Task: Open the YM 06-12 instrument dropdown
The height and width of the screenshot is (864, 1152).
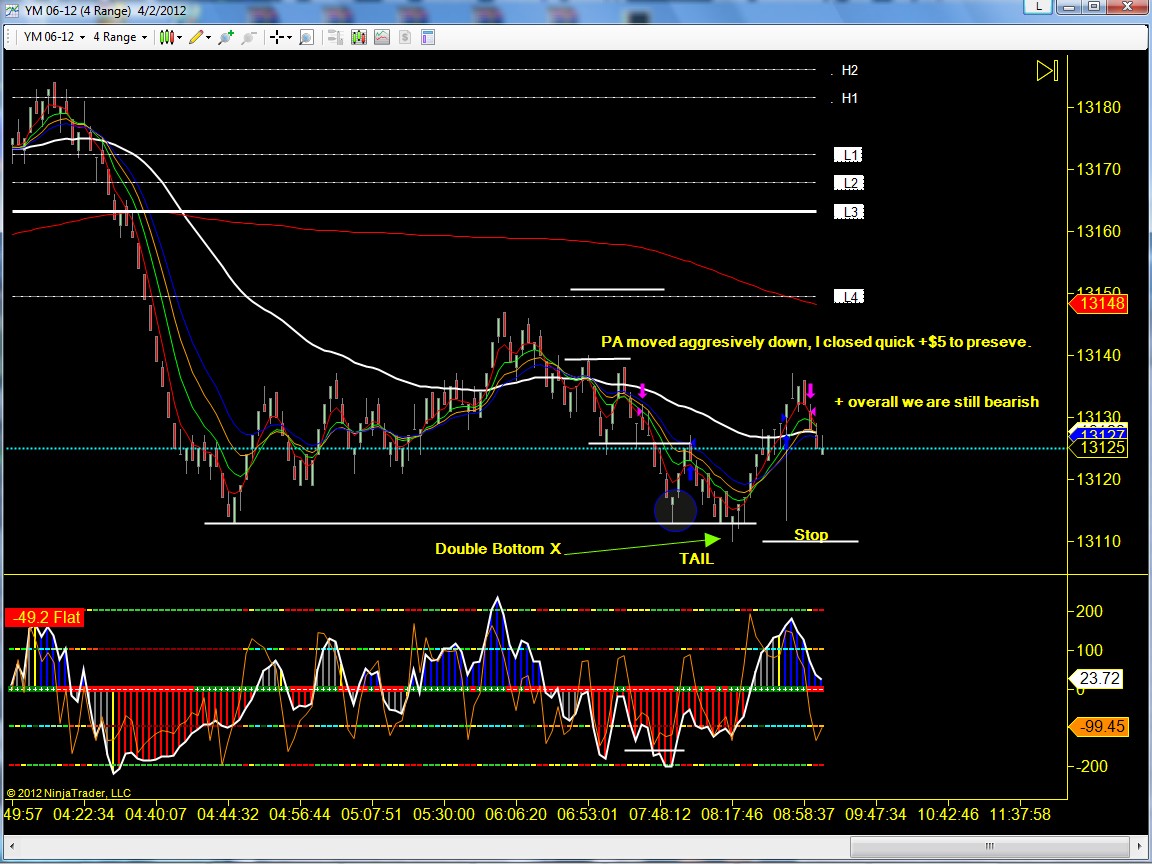Action: [x=54, y=37]
